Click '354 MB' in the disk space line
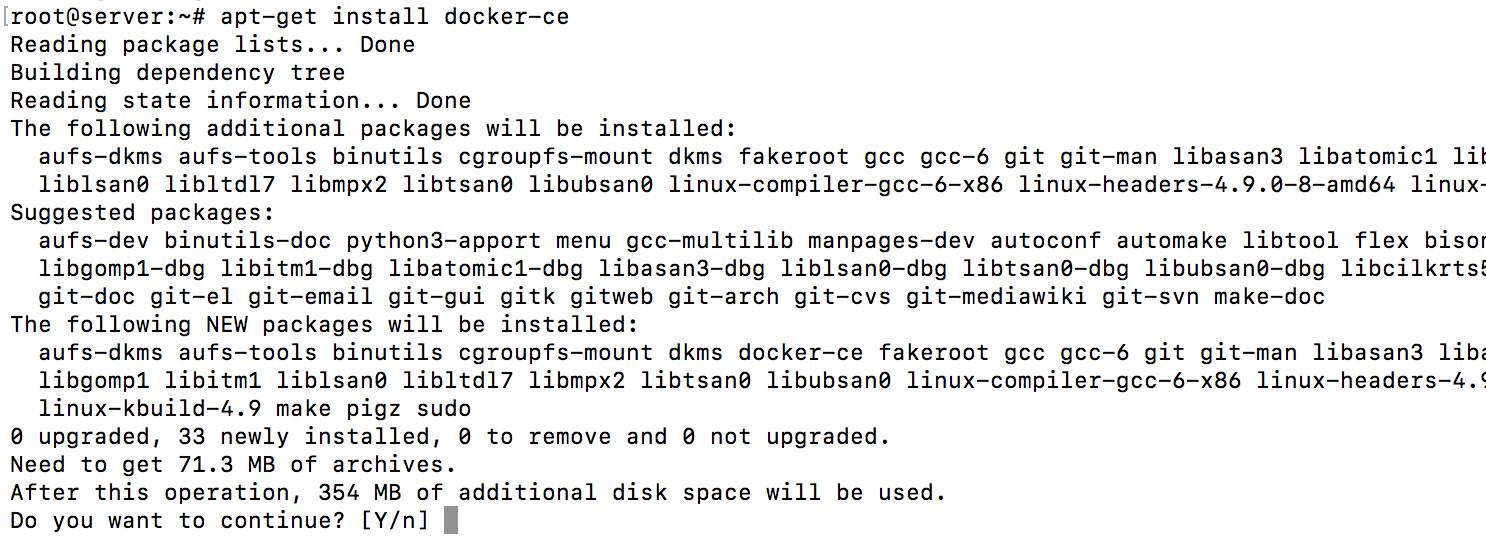This screenshot has width=1486, height=546. 359,493
